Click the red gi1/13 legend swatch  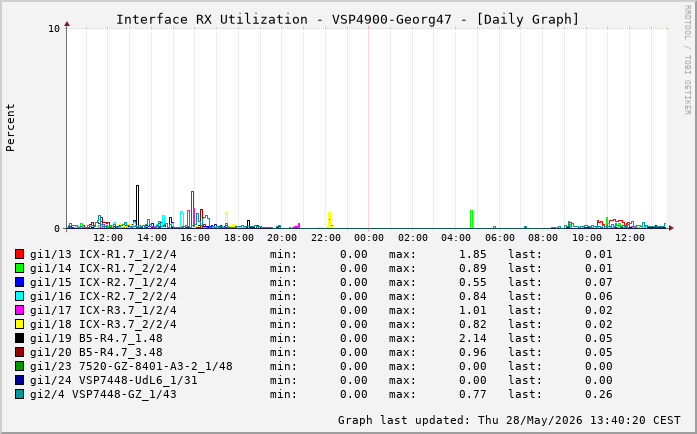pyautogui.click(x=20, y=254)
